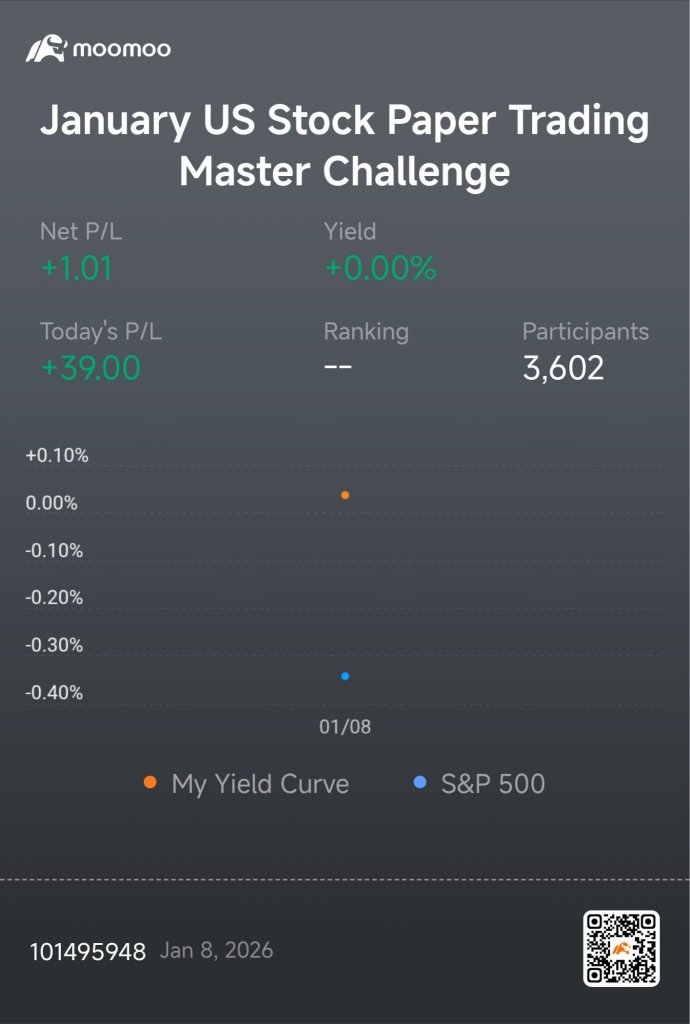The height and width of the screenshot is (1024, 690).
Task: Tap the Ranking dashes value
Action: (337, 366)
